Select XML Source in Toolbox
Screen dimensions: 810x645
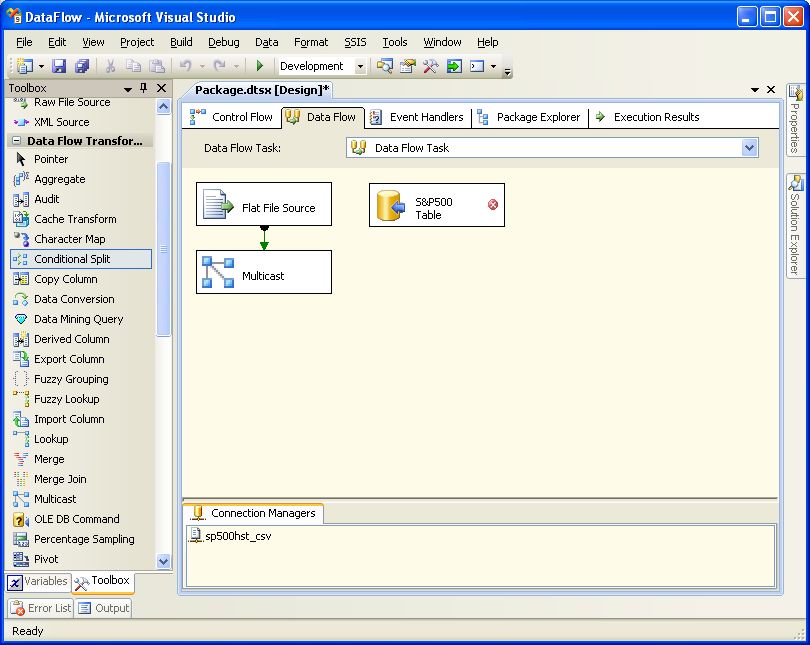(81, 122)
